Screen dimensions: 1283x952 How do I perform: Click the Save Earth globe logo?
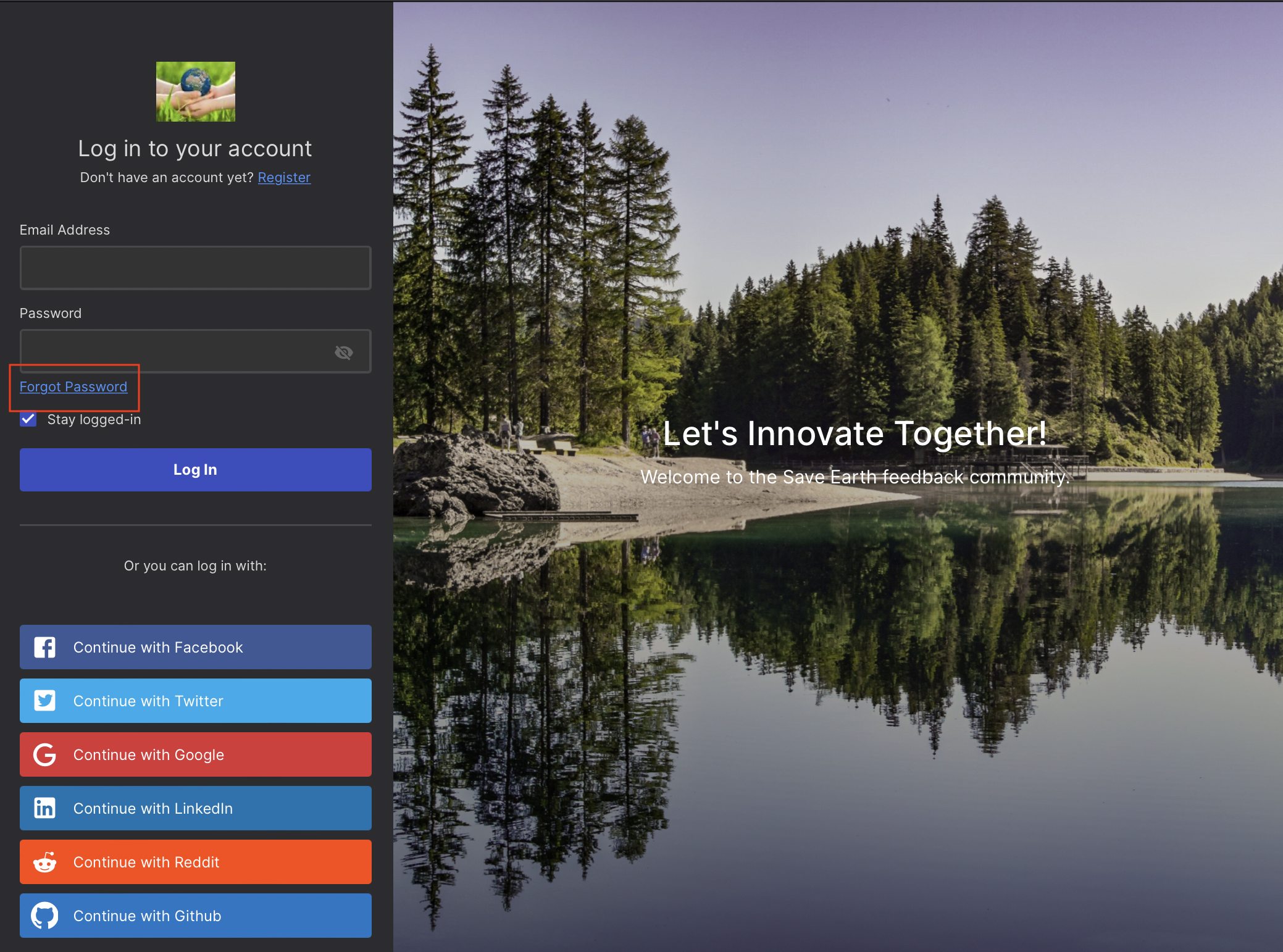point(196,90)
